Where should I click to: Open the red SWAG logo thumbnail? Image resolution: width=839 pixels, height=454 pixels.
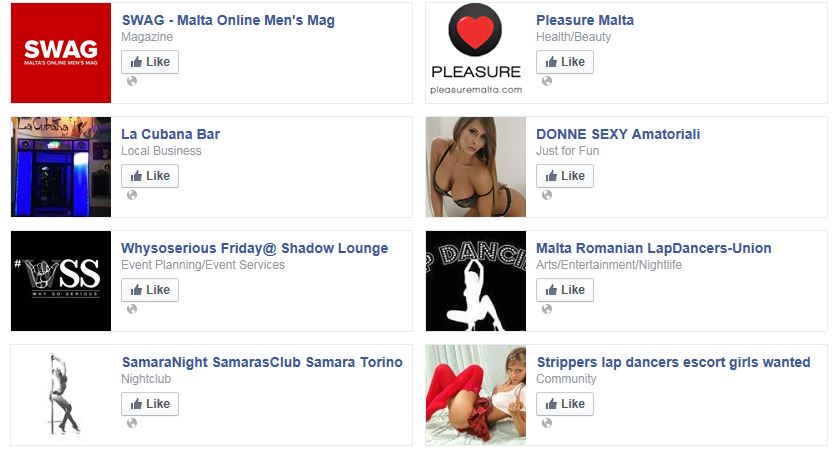coord(61,53)
